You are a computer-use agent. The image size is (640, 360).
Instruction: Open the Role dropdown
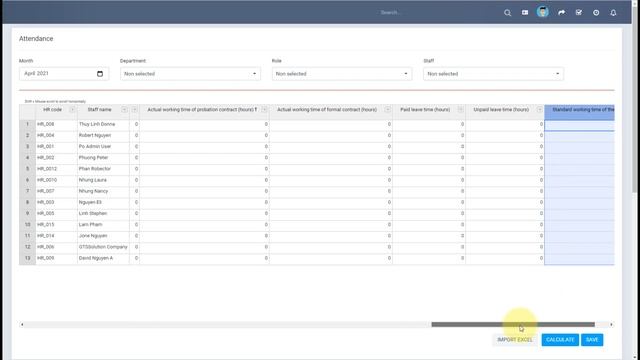[342, 74]
